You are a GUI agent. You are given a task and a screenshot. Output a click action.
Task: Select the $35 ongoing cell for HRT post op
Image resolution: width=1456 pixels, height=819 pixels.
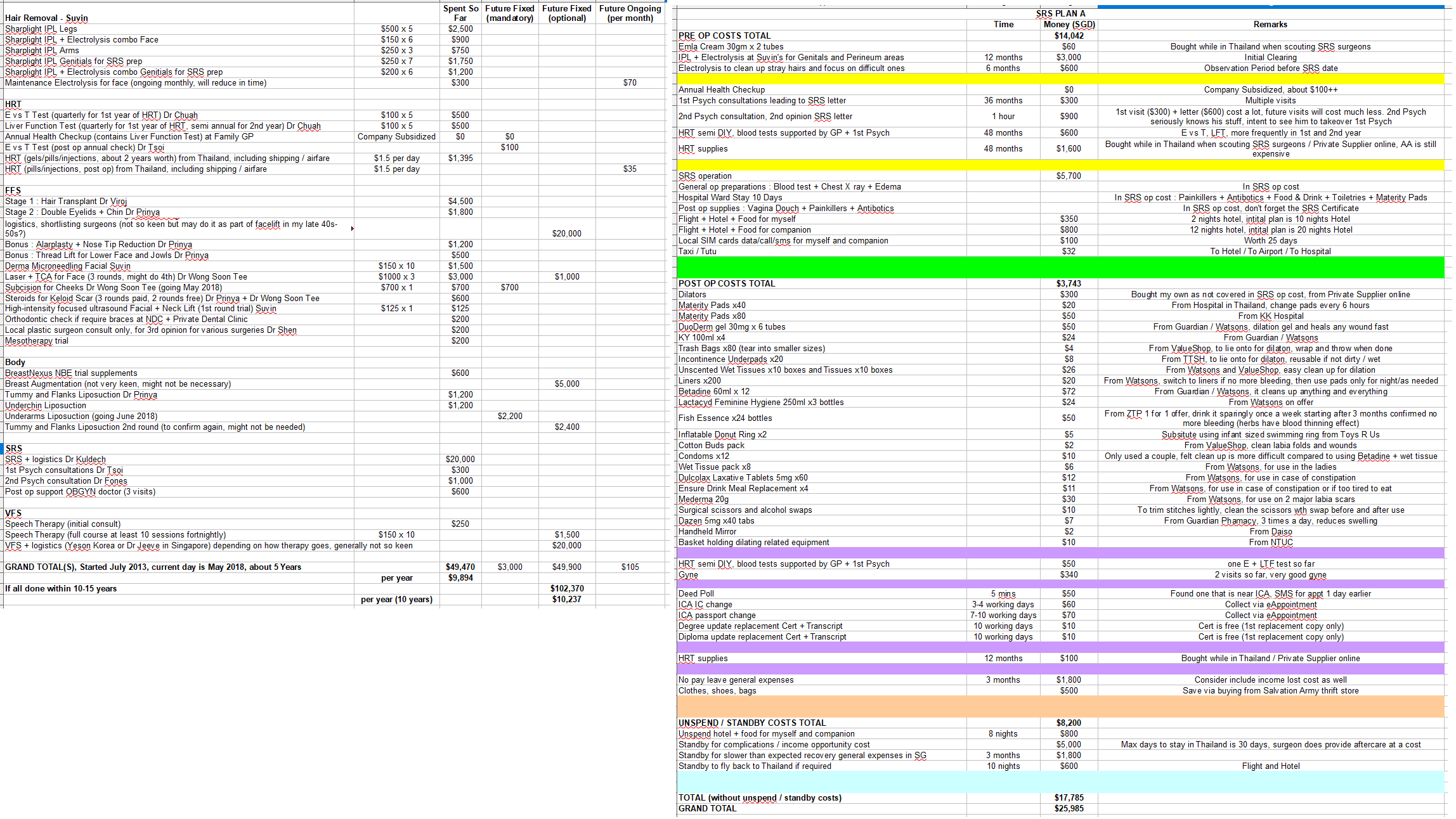click(630, 169)
